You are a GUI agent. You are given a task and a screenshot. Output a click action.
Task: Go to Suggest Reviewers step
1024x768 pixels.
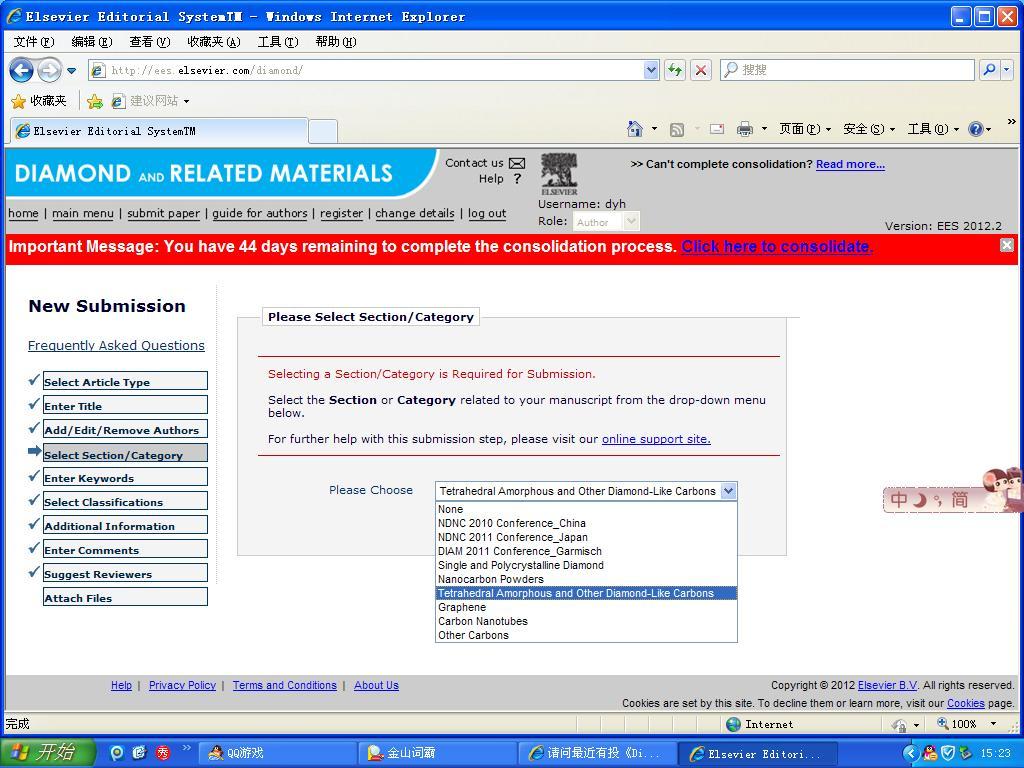pyautogui.click(x=125, y=573)
